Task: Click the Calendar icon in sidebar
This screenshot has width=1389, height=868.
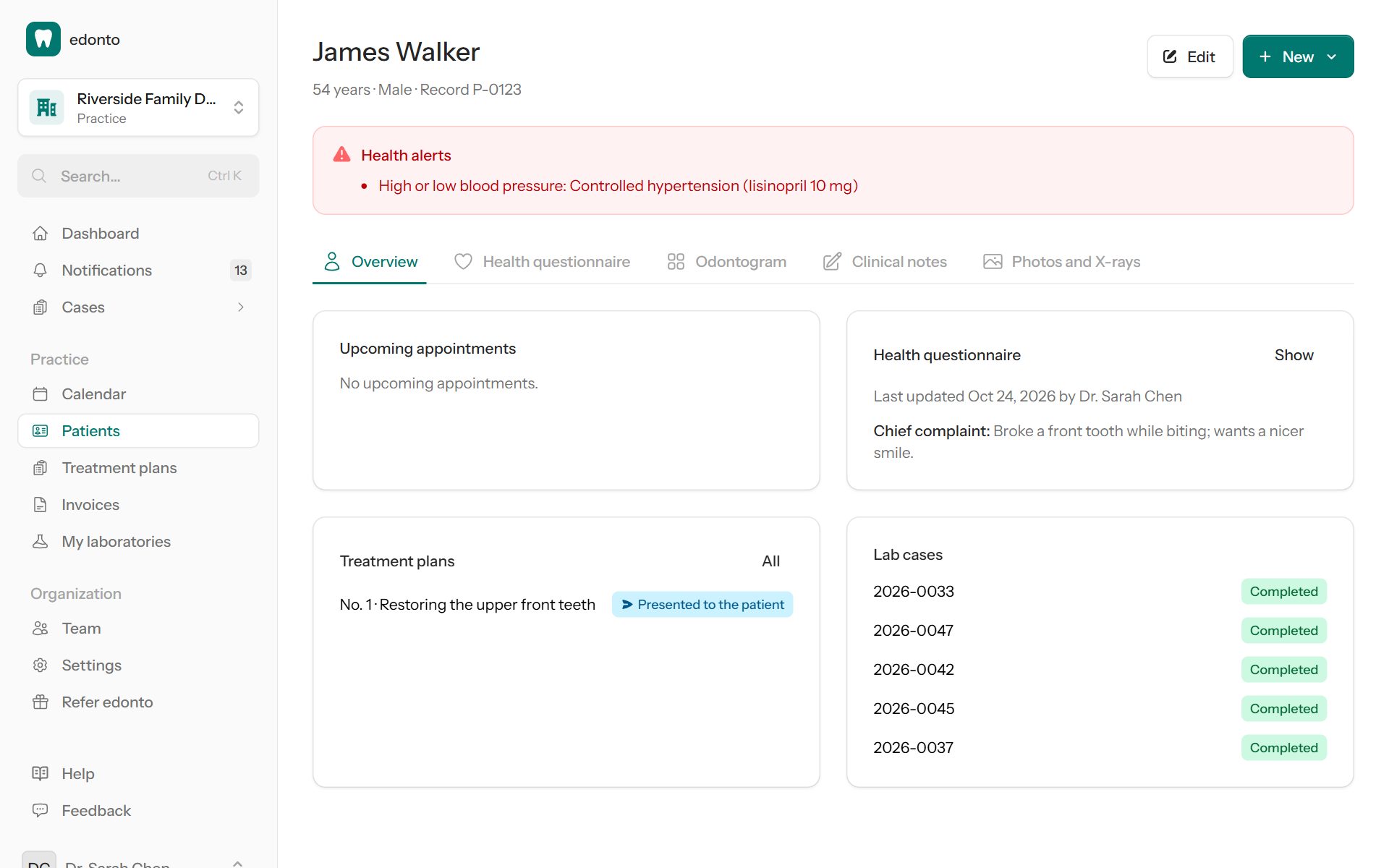Action: [41, 394]
